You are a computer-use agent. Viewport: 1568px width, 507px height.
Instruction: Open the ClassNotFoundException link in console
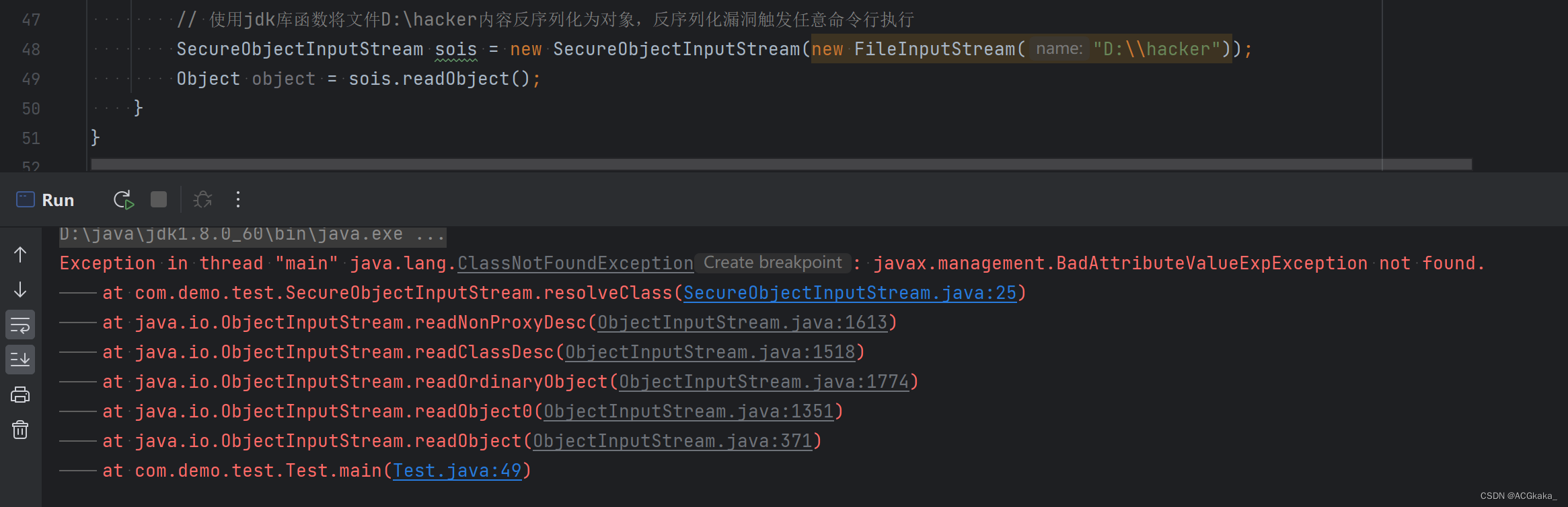coord(576,263)
